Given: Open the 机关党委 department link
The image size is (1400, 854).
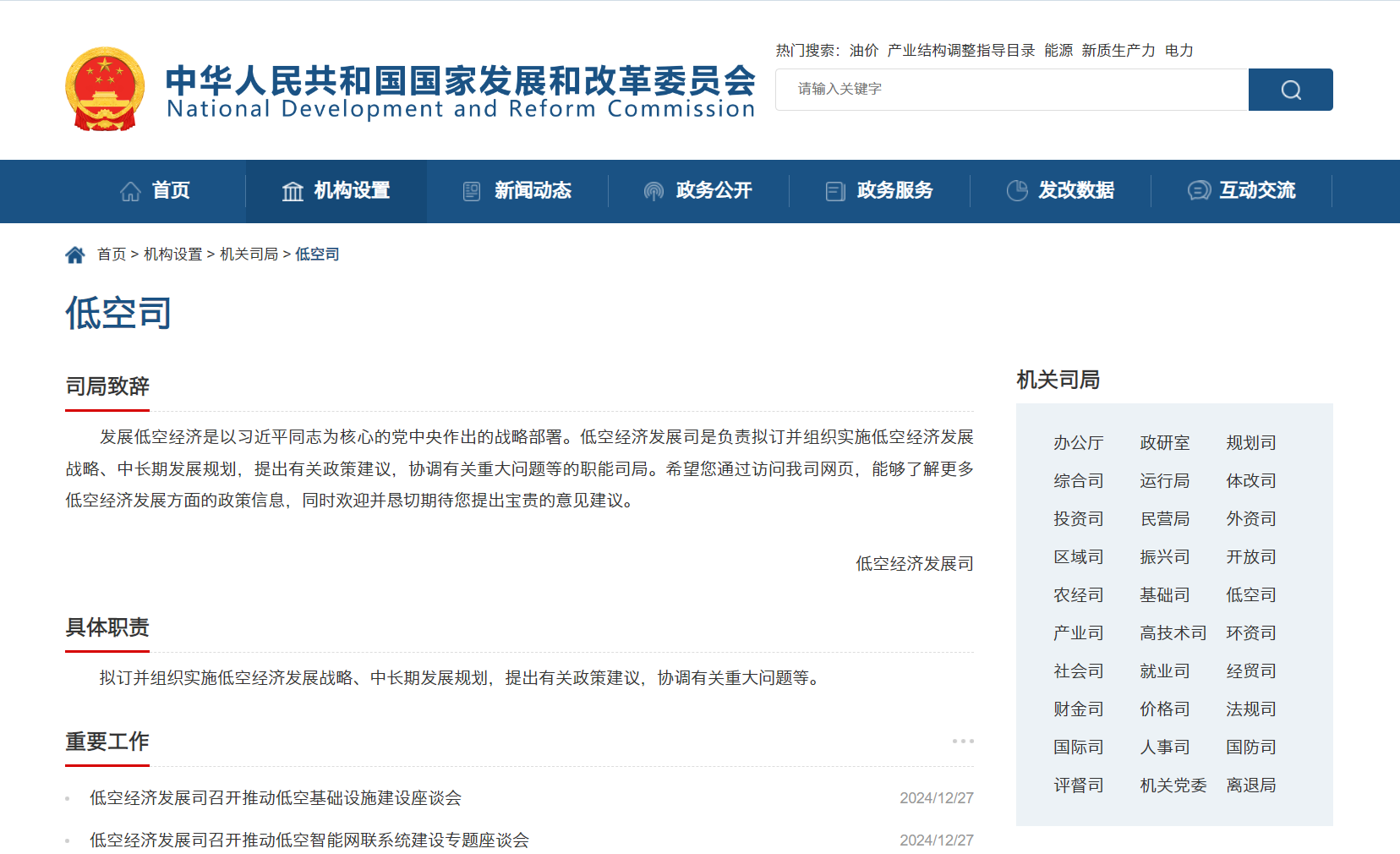Looking at the screenshot, I should [1173, 786].
